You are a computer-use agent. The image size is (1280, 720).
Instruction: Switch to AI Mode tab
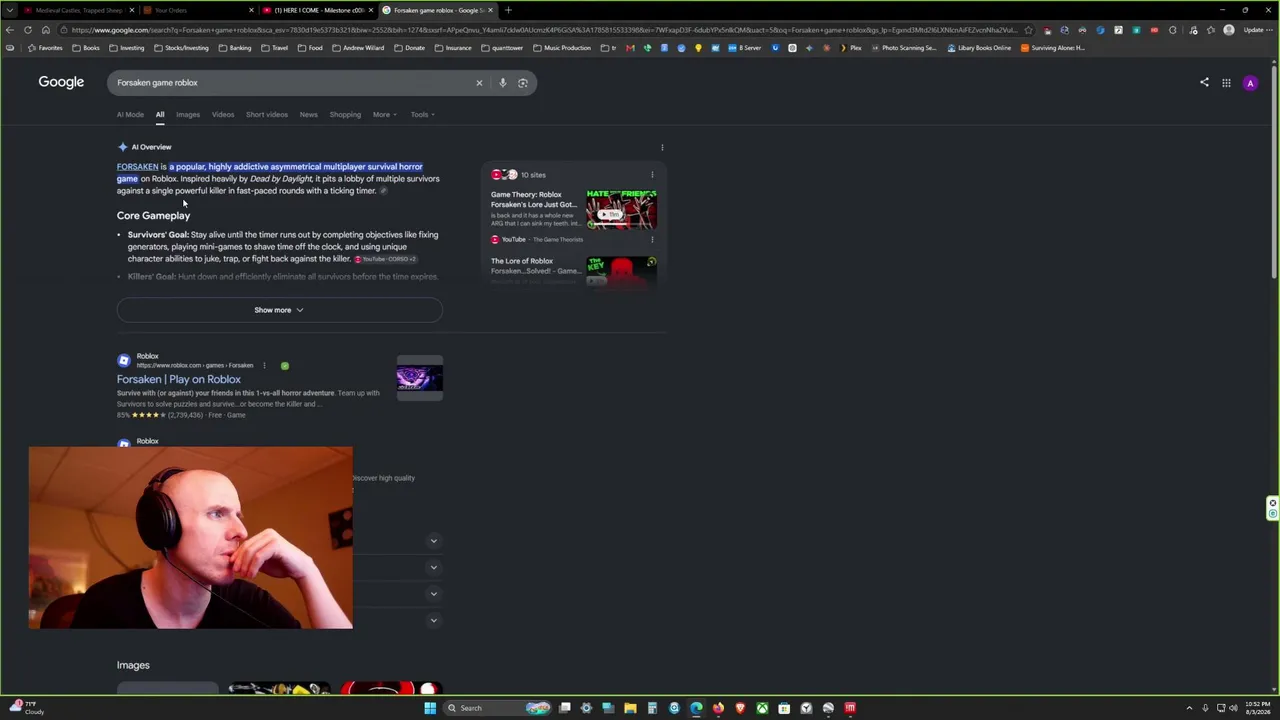[x=130, y=114]
